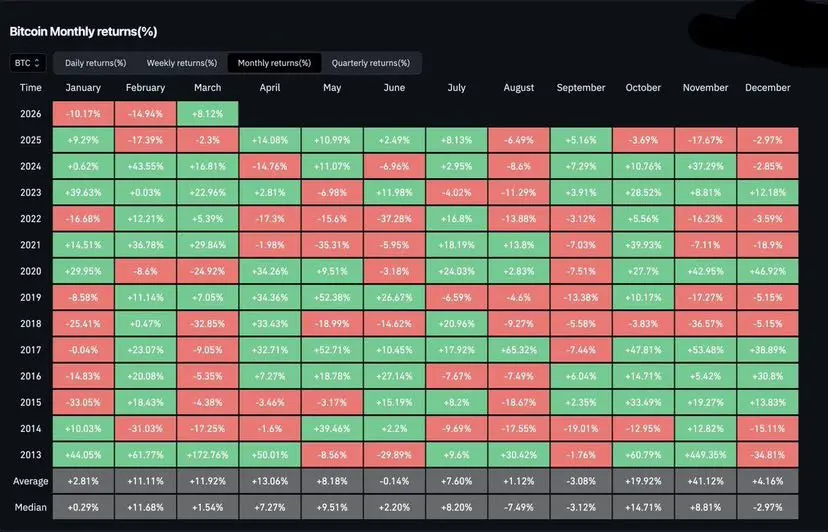Click the Average October +19.92% cell
828x532 pixels.
[643, 481]
